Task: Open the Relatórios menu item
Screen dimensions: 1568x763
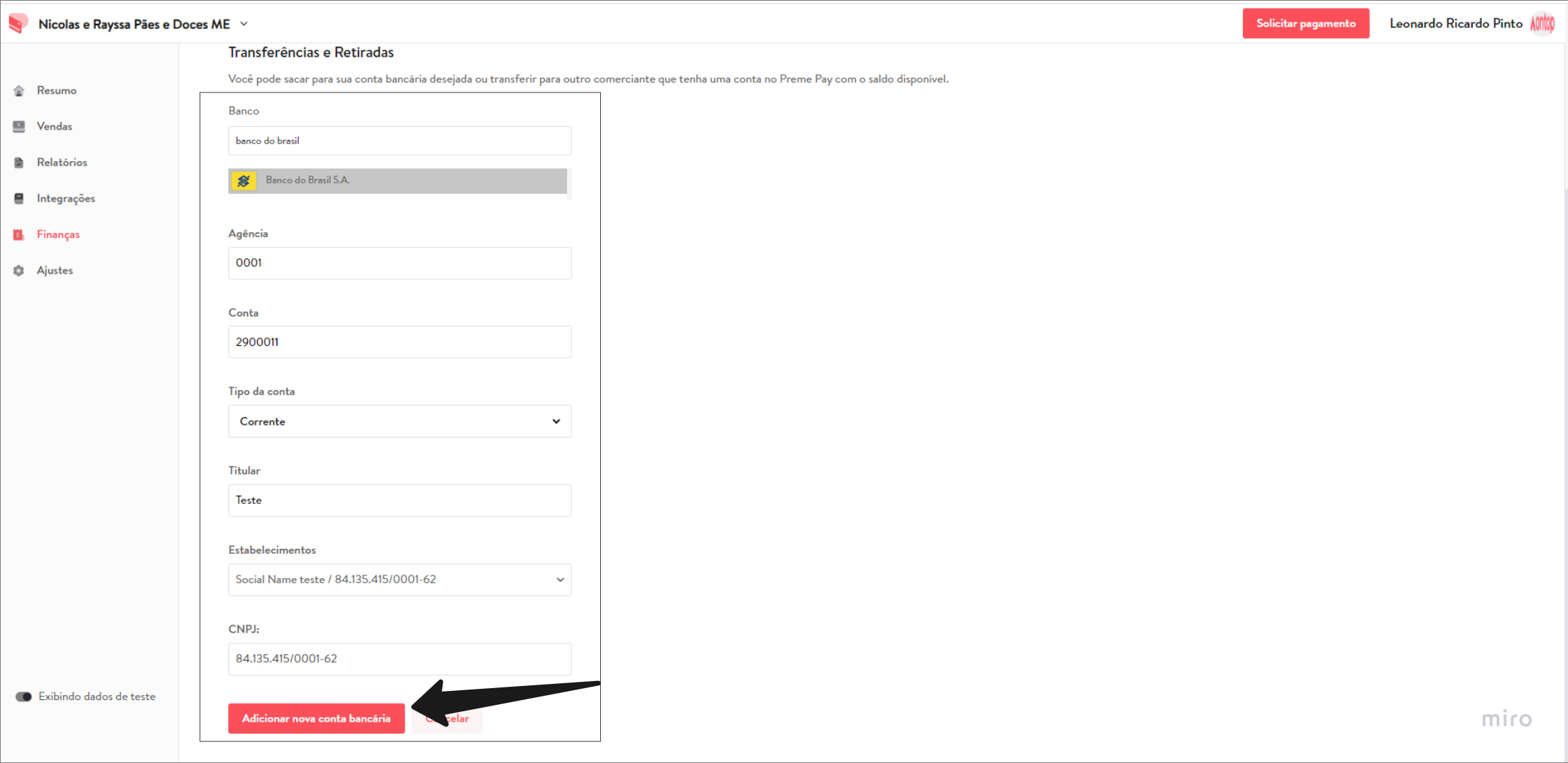Action: (x=62, y=162)
